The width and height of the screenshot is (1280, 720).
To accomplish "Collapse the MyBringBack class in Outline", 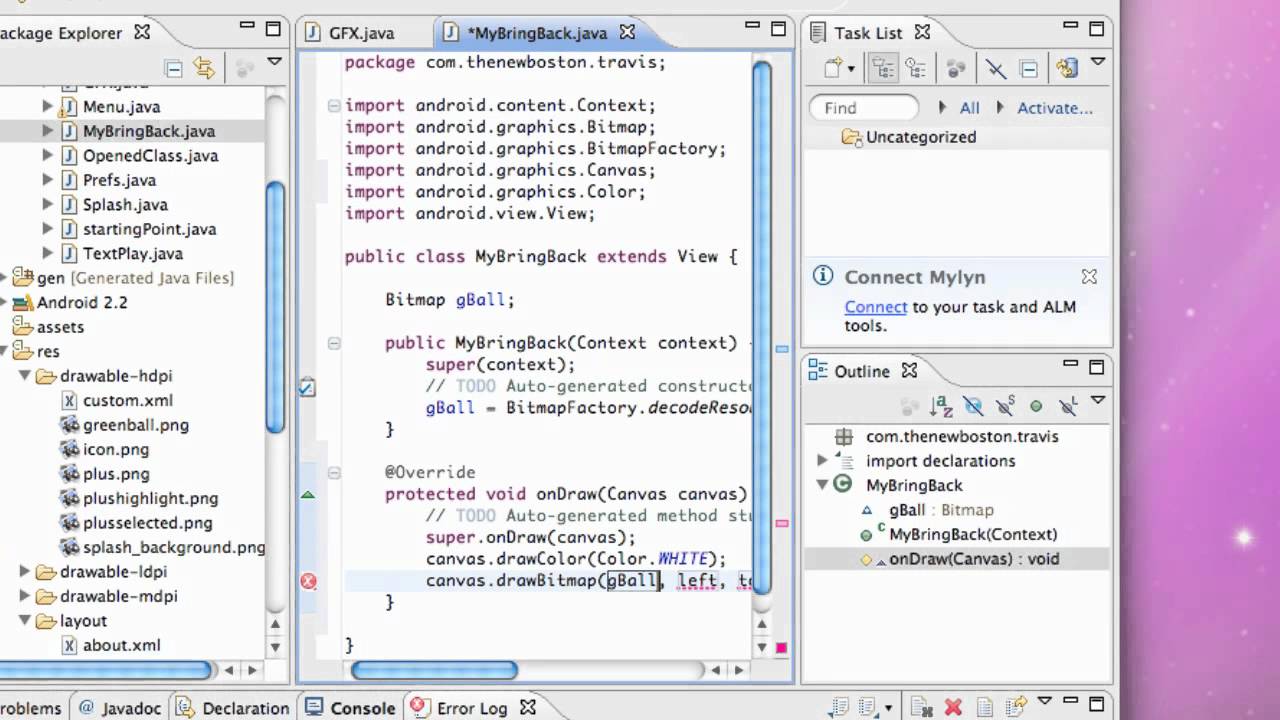I will point(823,485).
